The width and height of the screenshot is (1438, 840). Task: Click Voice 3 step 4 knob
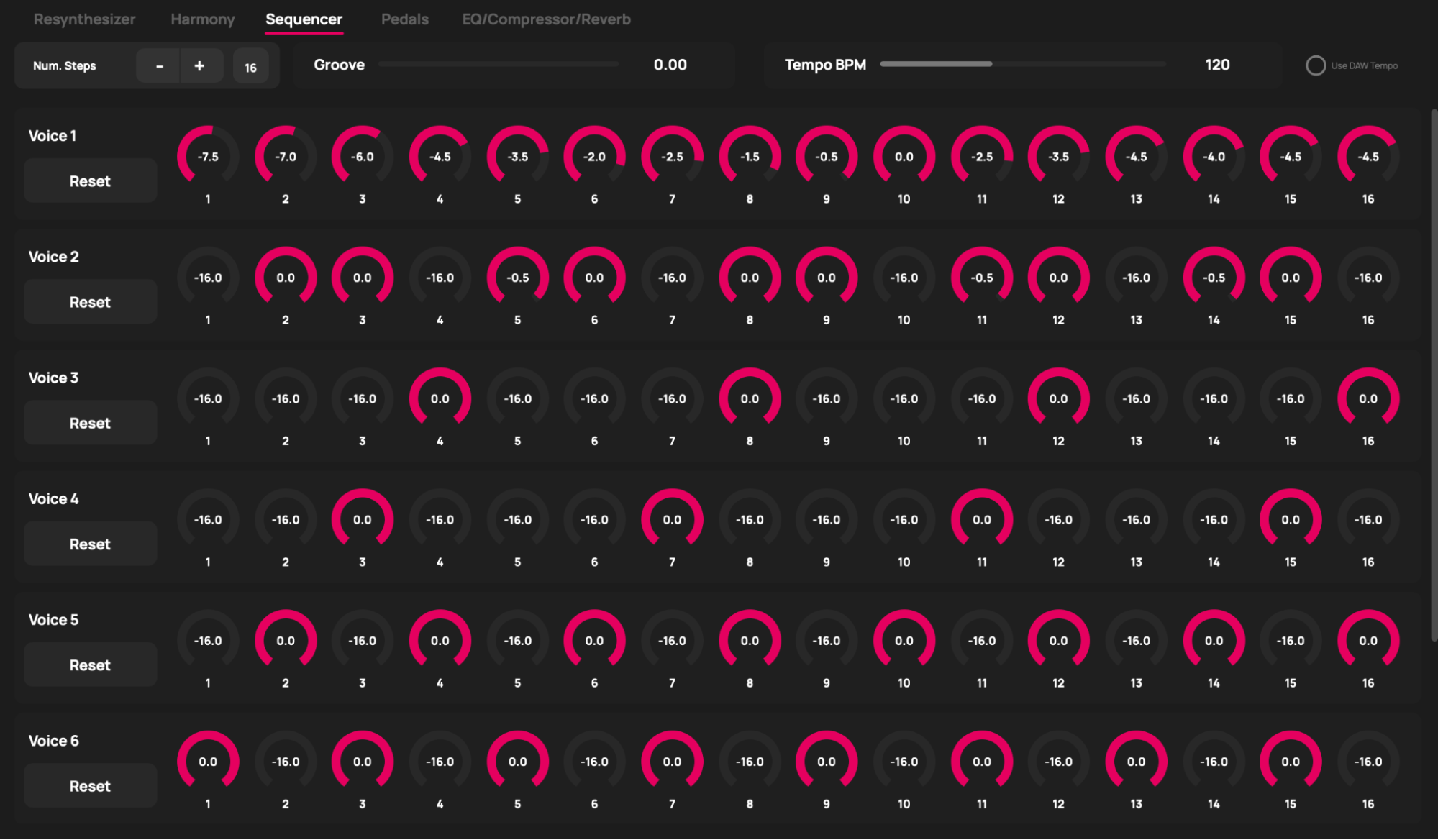tap(440, 398)
